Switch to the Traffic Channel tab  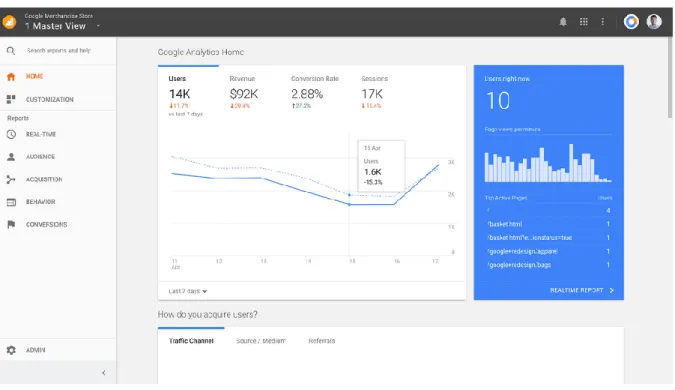[191, 340]
